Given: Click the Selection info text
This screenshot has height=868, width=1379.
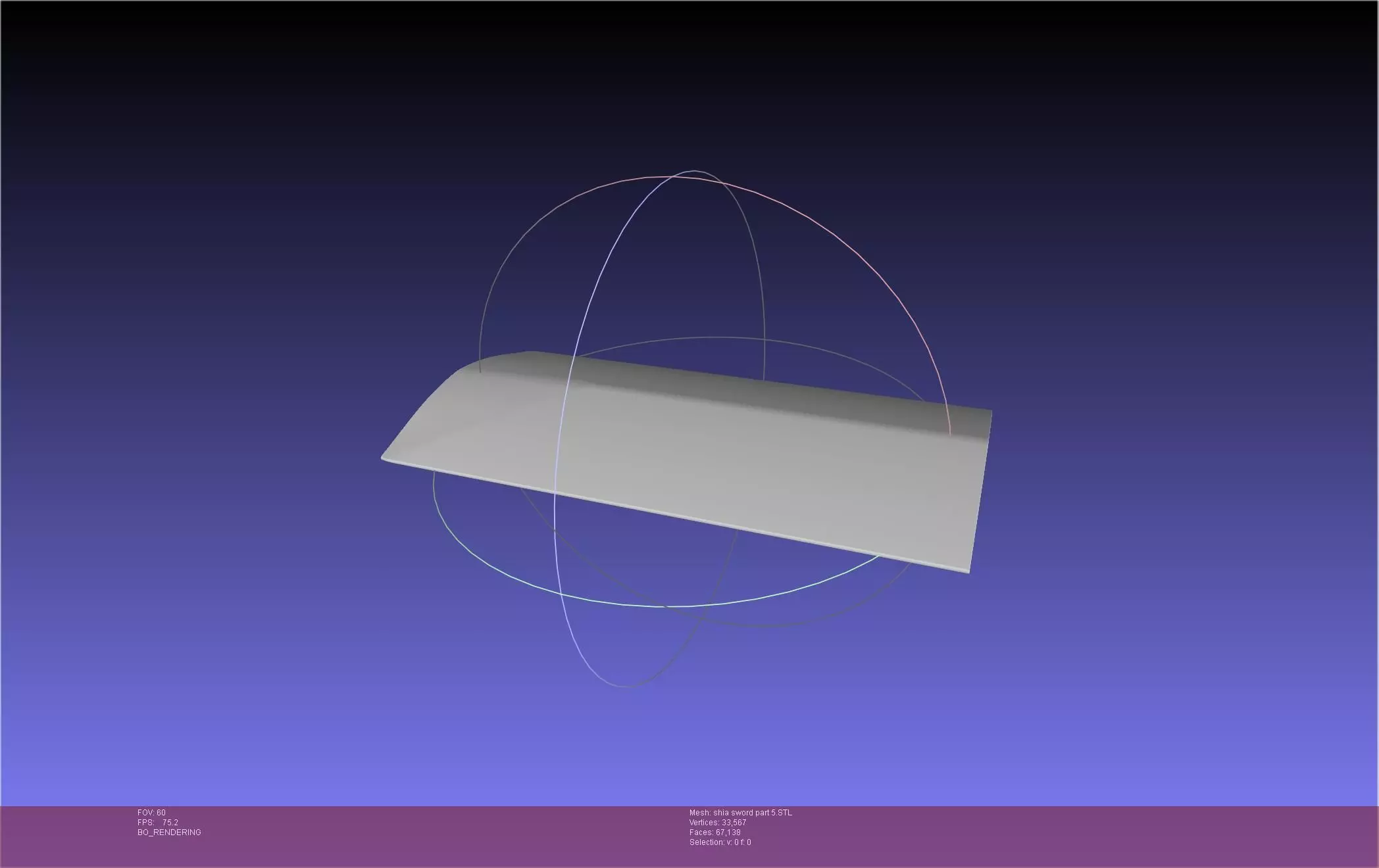Looking at the screenshot, I should click(x=720, y=842).
